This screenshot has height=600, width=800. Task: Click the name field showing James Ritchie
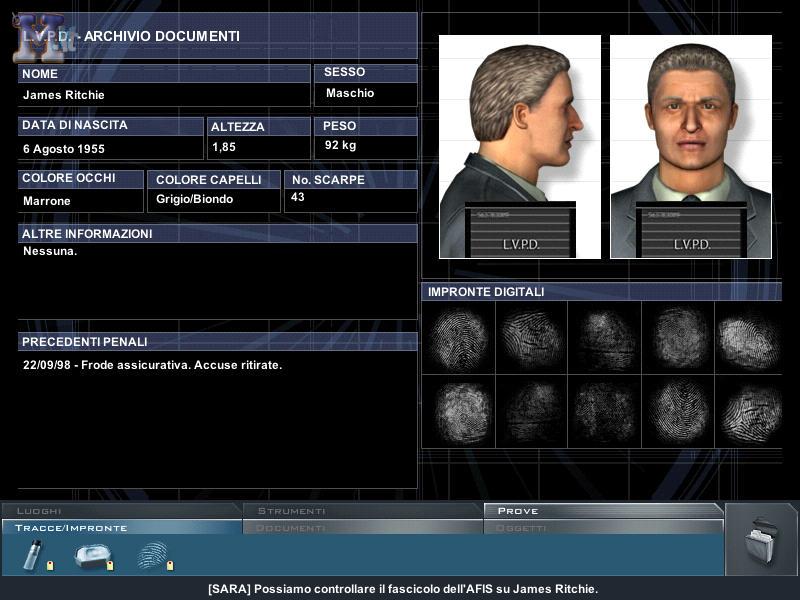pos(64,95)
